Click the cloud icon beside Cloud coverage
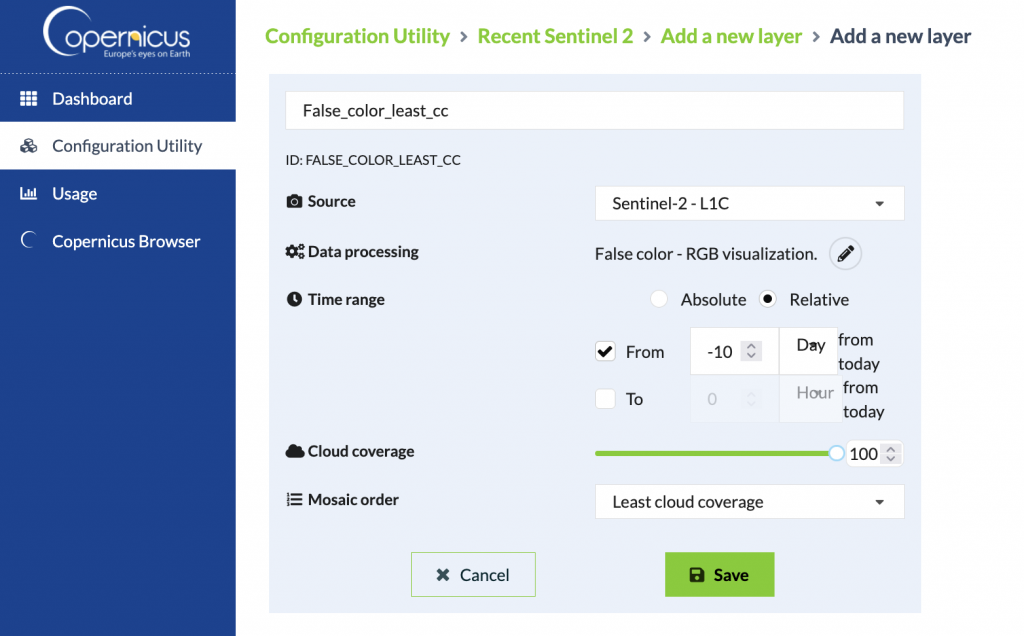1024x636 pixels. [x=295, y=452]
